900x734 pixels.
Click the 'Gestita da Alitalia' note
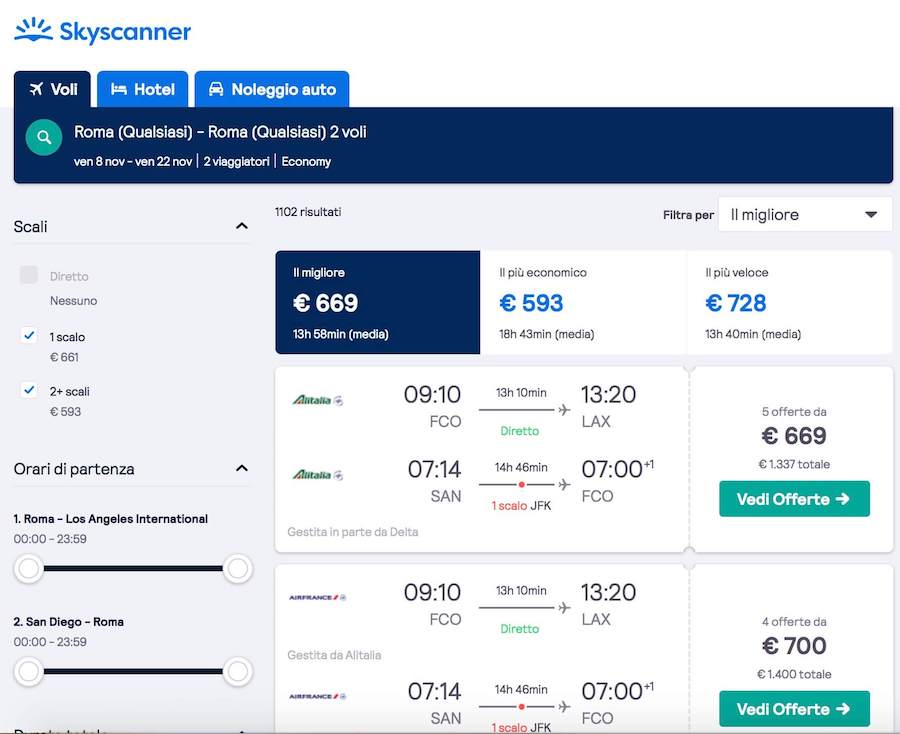(x=335, y=655)
